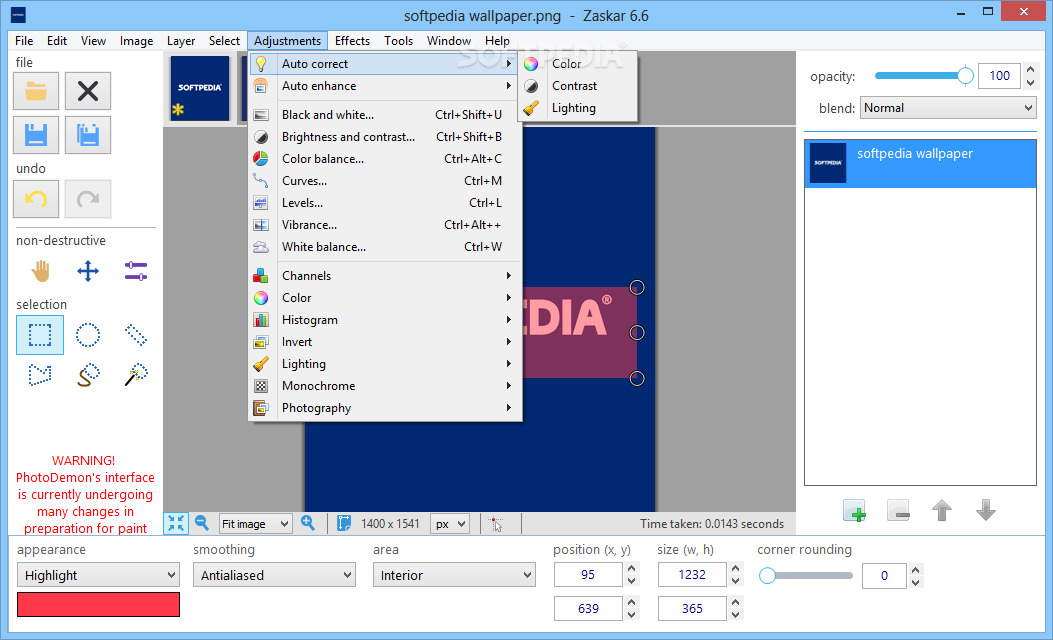Click the image resize icon beside dimensions
Image resolution: width=1053 pixels, height=640 pixels.
point(344,523)
